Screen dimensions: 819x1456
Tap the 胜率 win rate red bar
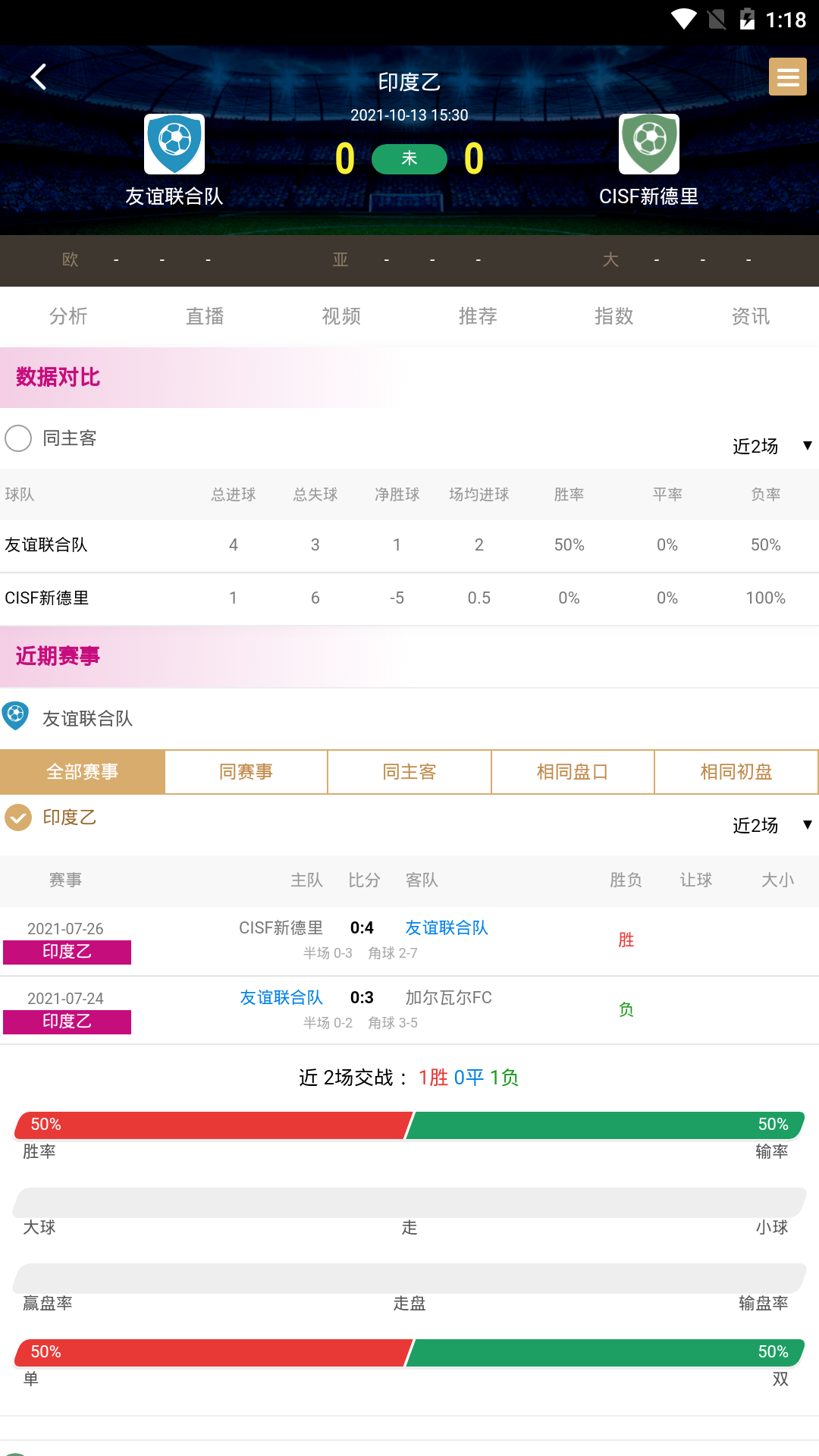[x=212, y=1125]
